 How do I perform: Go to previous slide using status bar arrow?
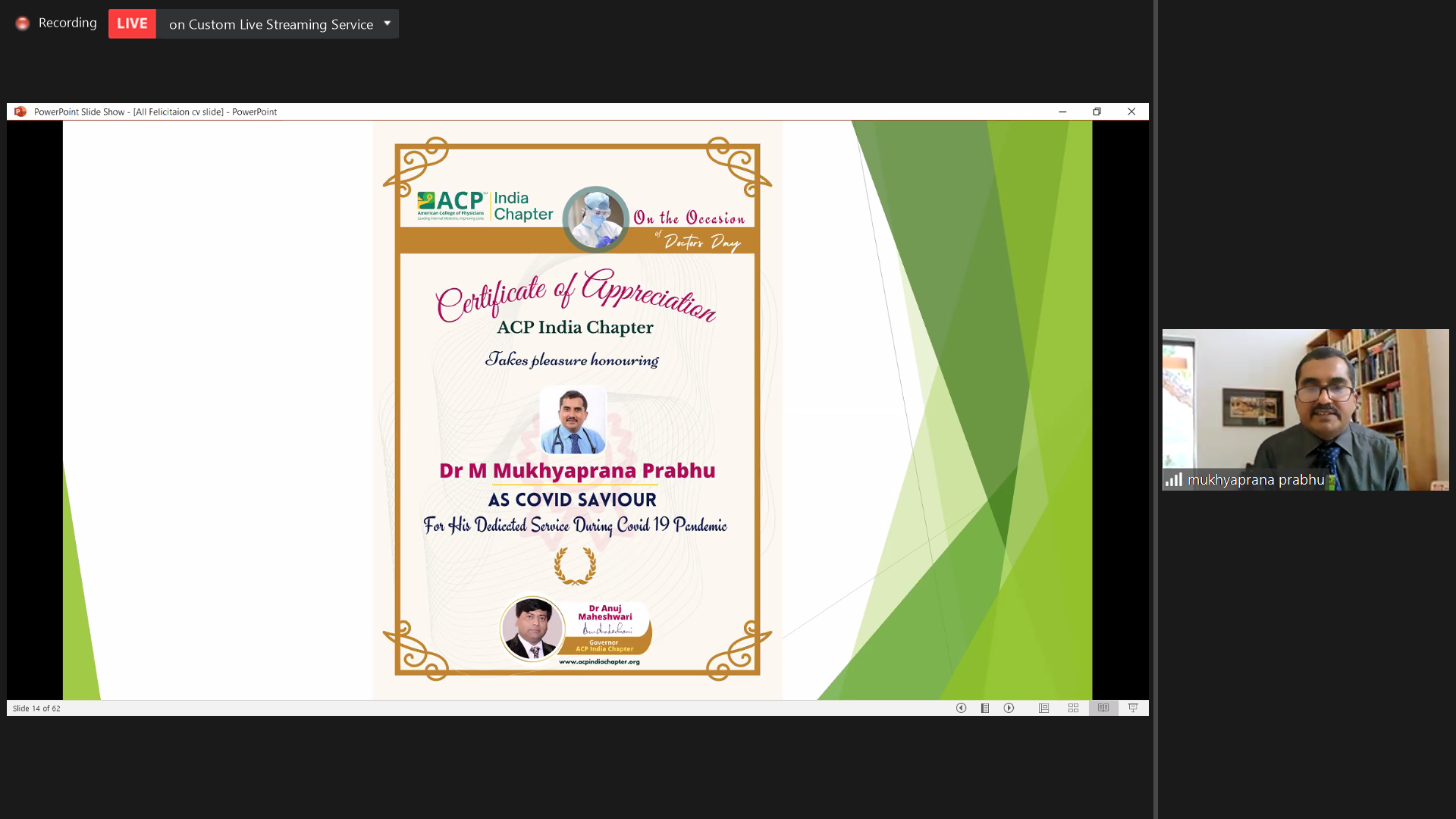point(961,708)
